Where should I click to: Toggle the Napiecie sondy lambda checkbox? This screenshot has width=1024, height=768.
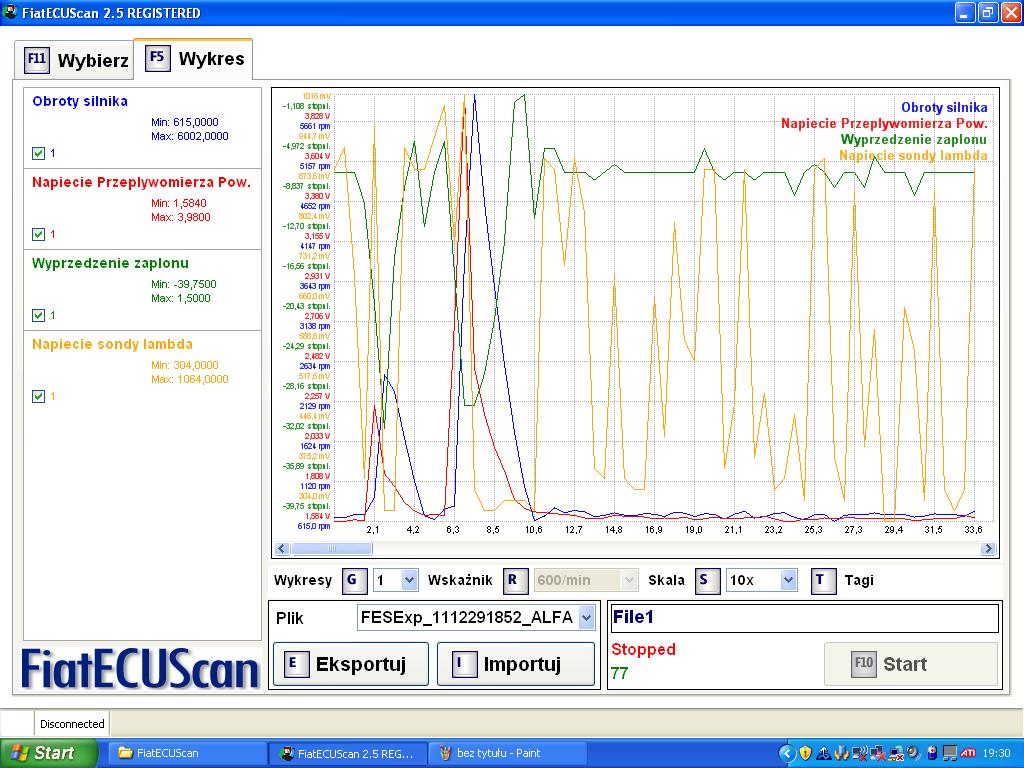point(38,396)
